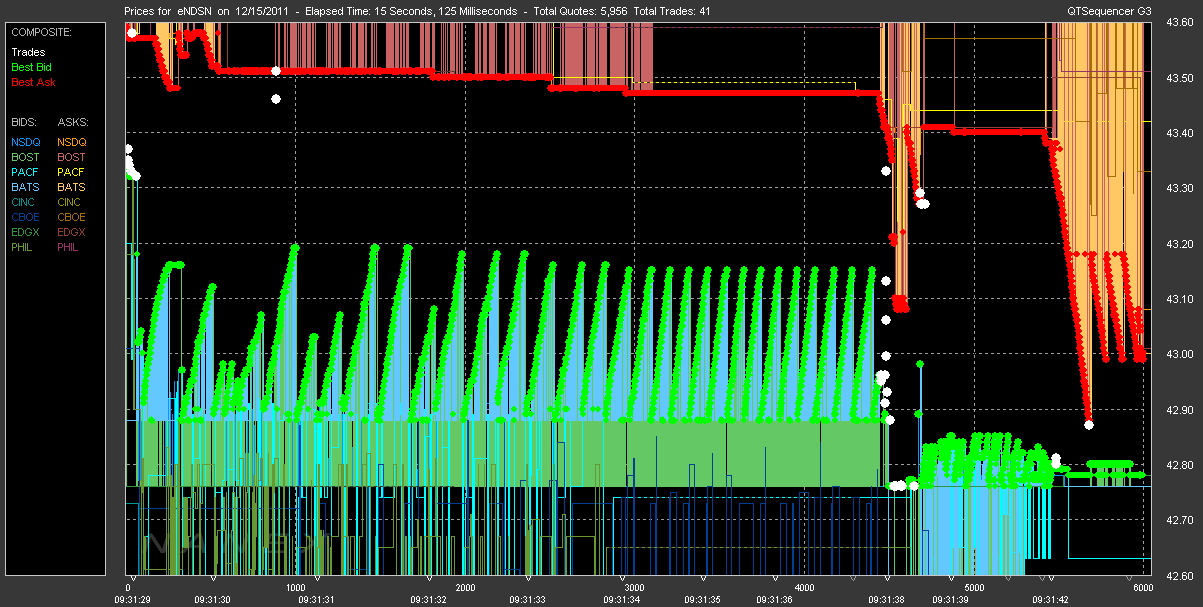The width and height of the screenshot is (1203, 607).
Task: Click the 09:31:33 time axis label
Action: 526,599
